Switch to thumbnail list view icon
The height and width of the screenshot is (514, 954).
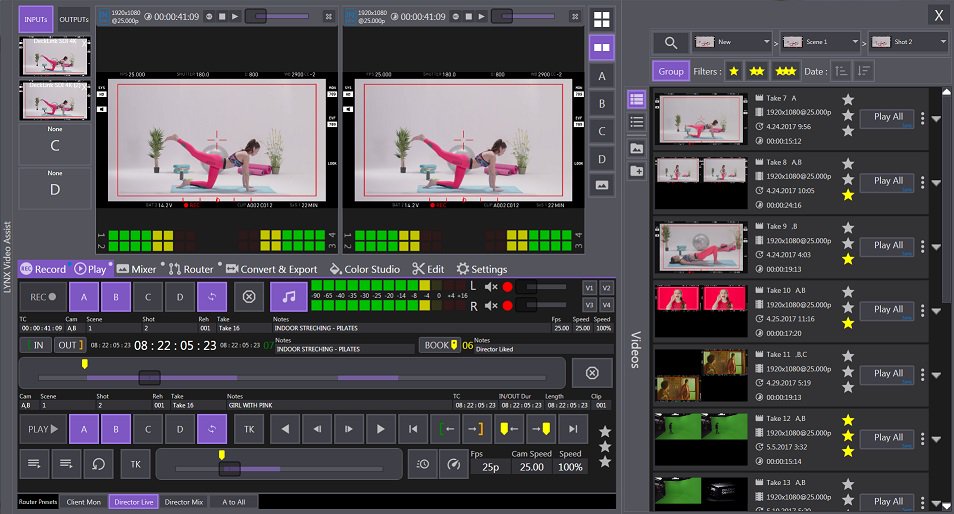(x=636, y=99)
